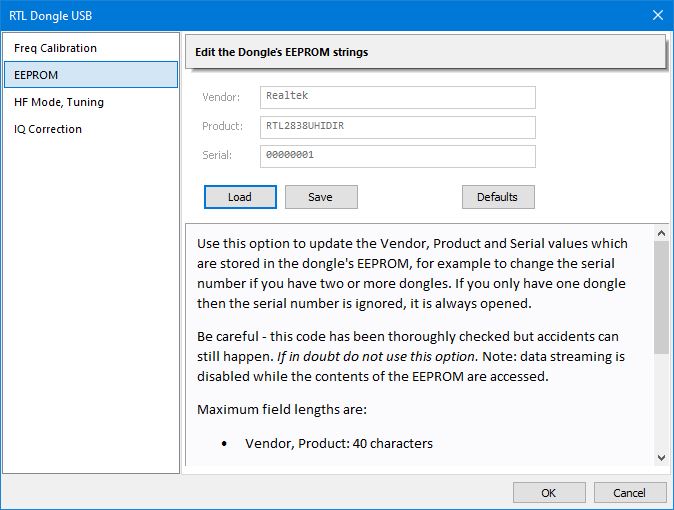This screenshot has height=510, width=674.
Task: Restore values with the Defaults button
Action: [498, 197]
